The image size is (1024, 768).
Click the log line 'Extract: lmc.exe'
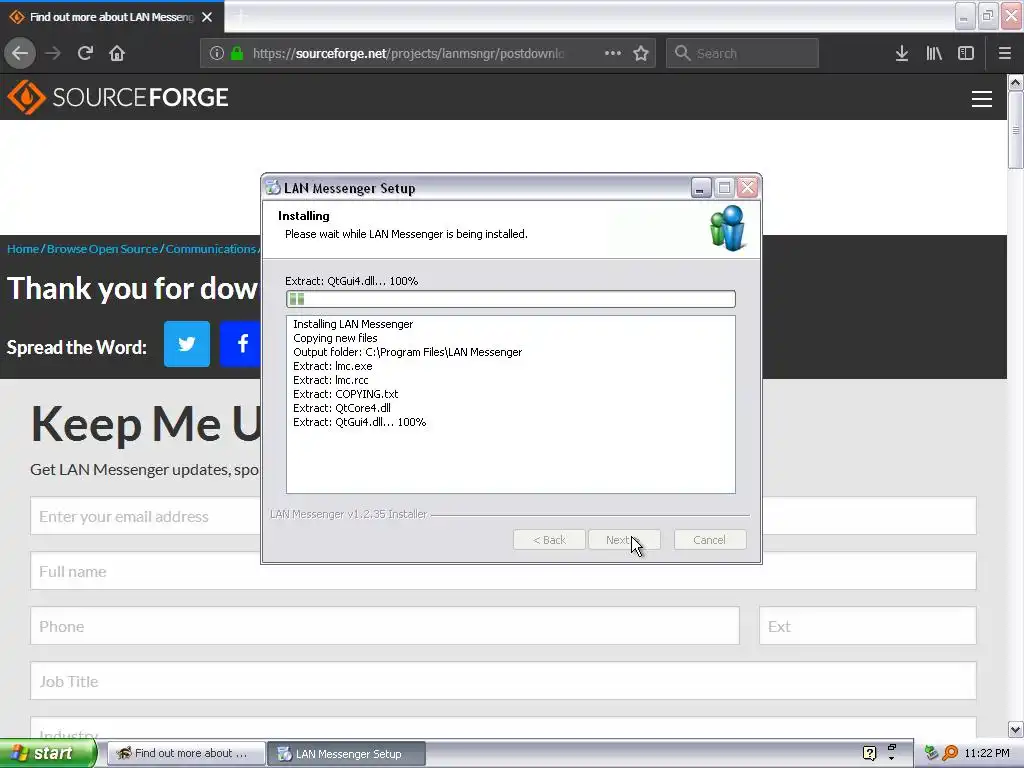[x=332, y=366]
